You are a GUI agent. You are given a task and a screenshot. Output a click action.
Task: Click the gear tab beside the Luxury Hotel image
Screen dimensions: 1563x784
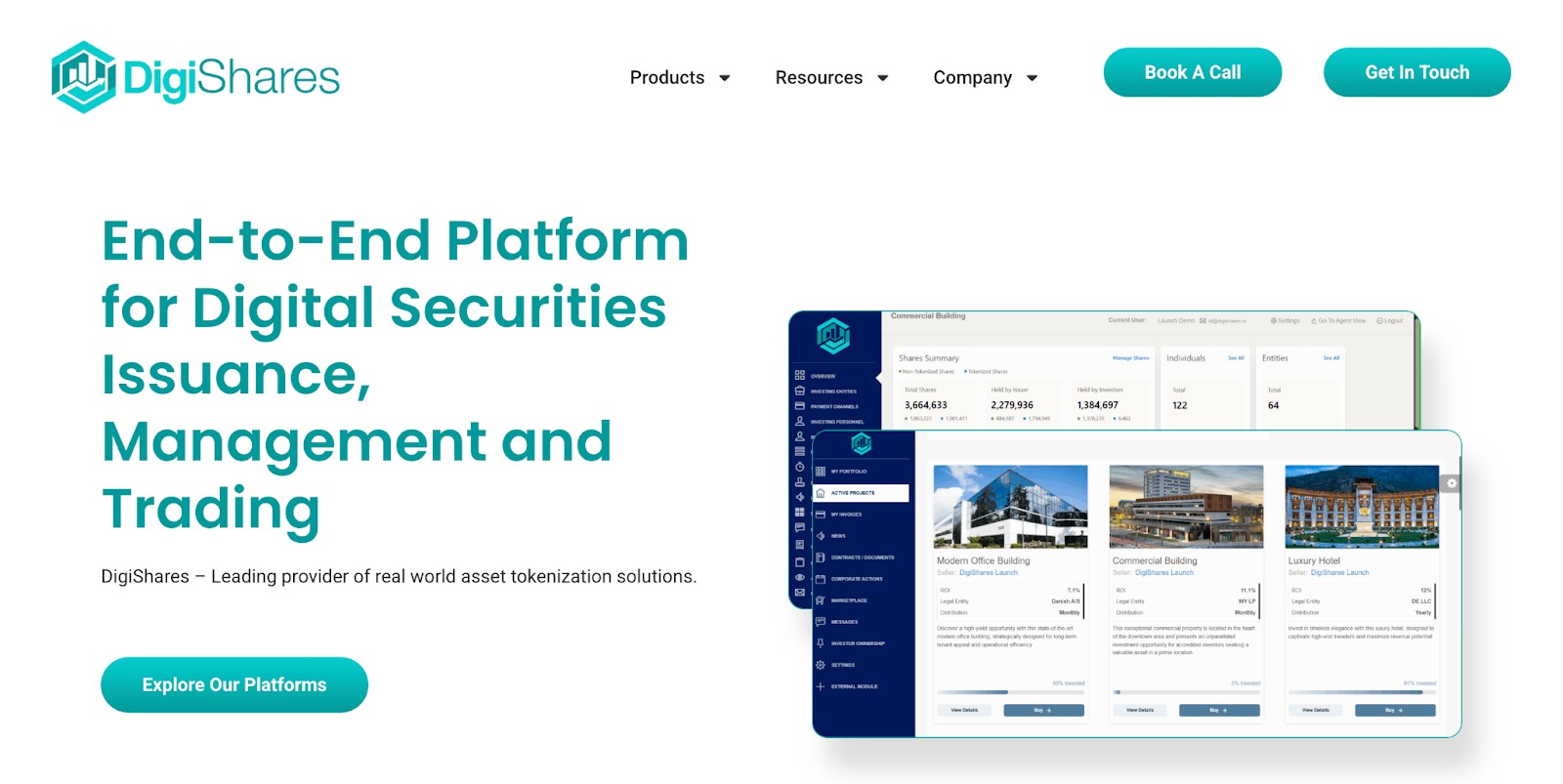coord(1452,483)
